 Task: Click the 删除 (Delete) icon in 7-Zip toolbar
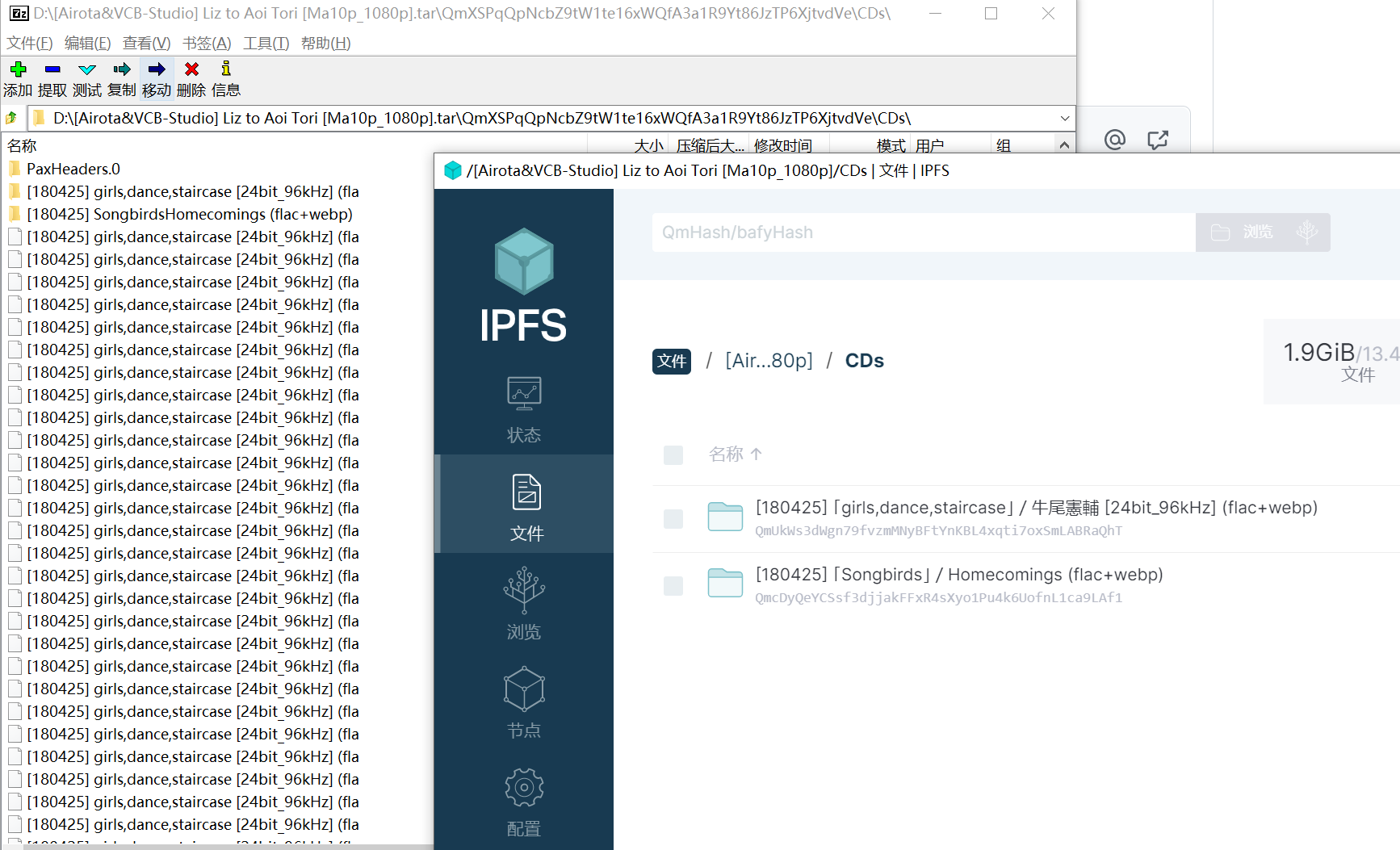(191, 77)
